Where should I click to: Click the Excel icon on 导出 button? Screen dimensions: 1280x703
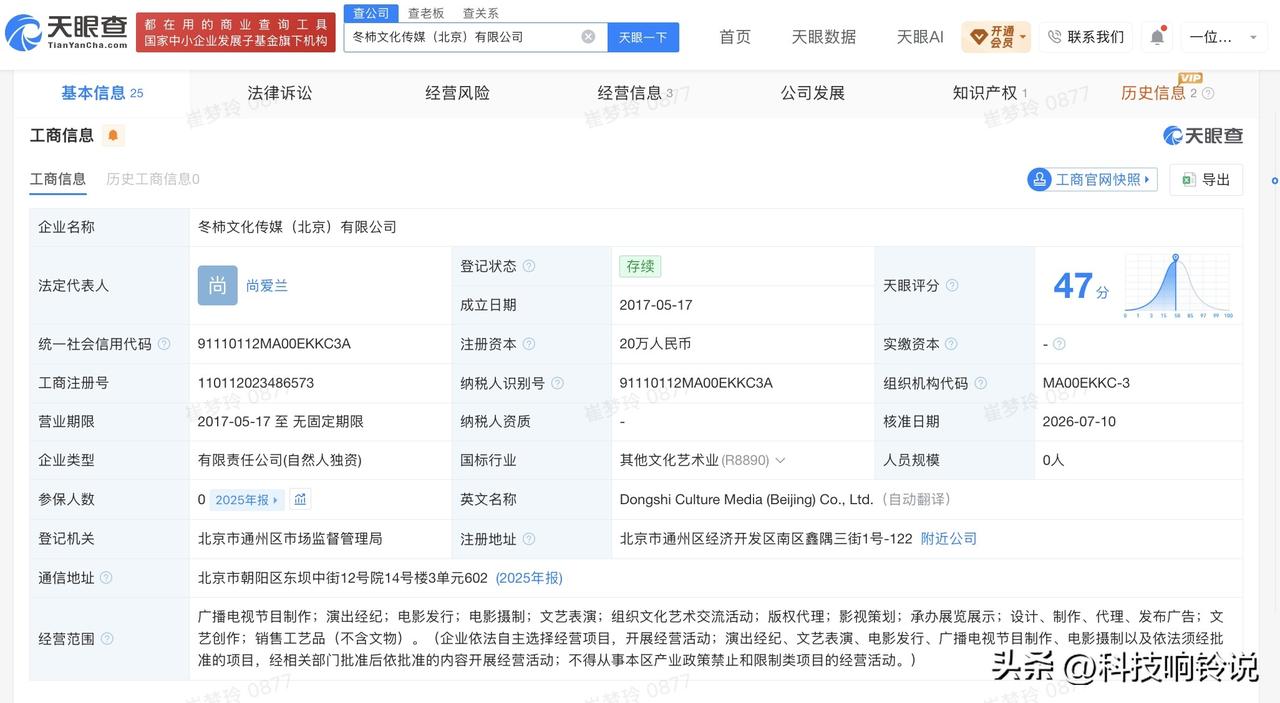pos(1189,180)
